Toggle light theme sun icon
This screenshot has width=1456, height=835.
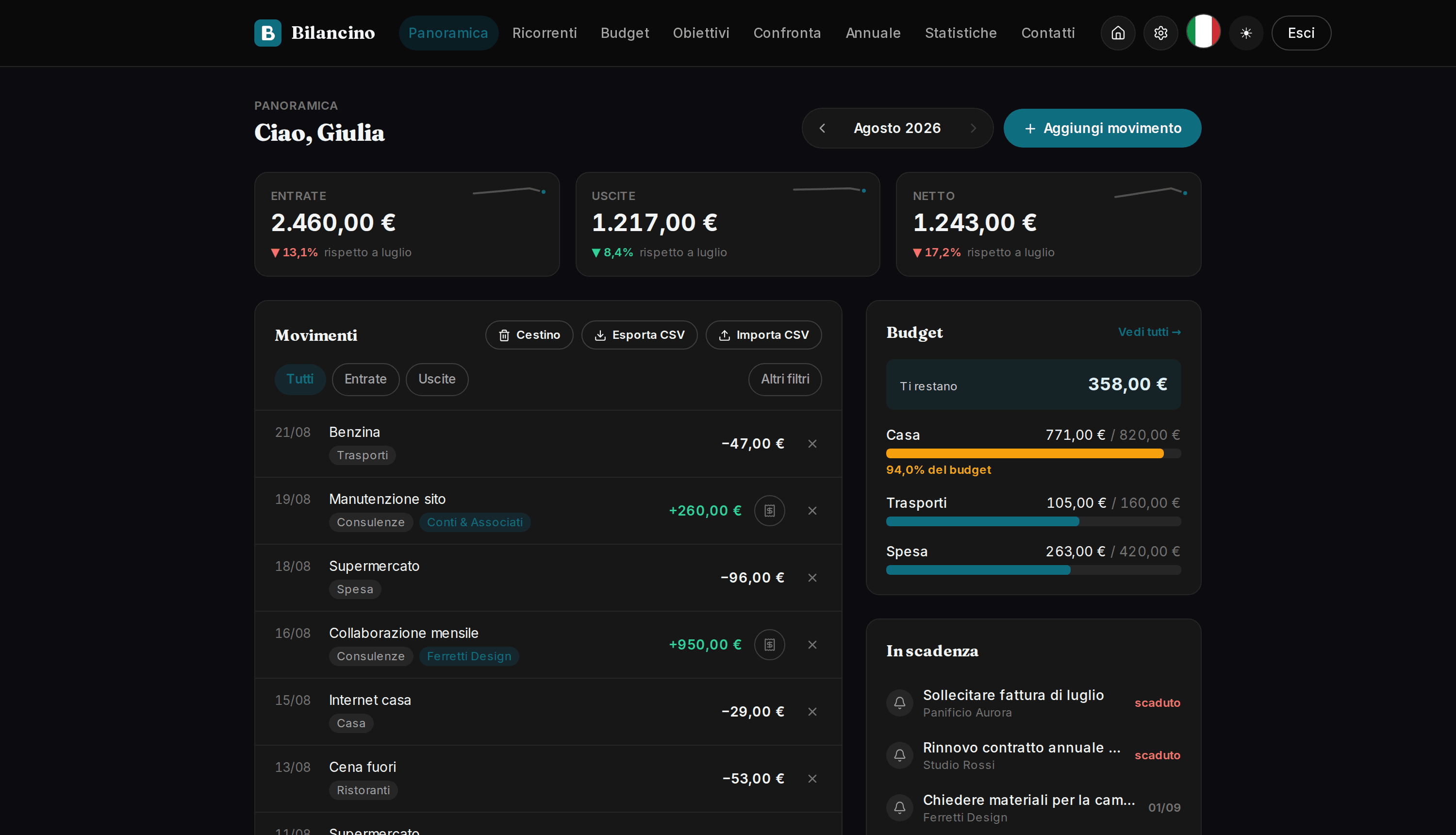click(1246, 33)
